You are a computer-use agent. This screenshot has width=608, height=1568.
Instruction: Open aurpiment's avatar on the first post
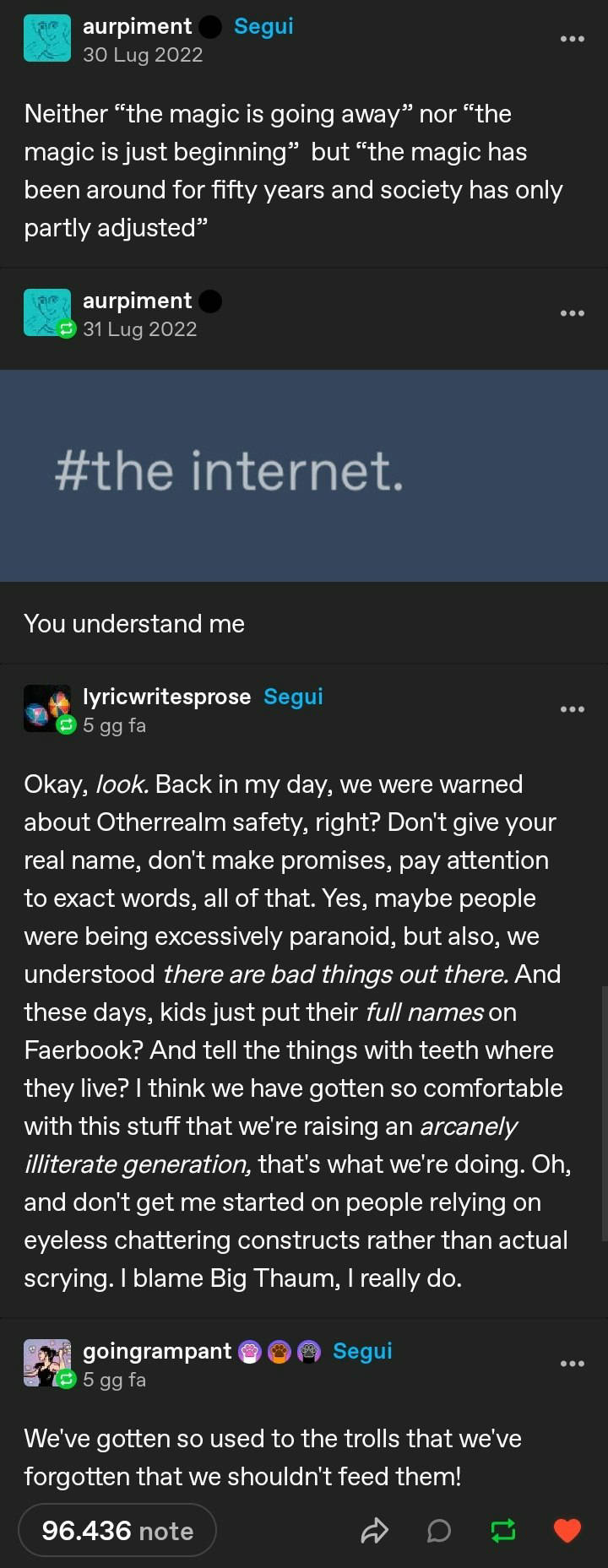click(x=47, y=39)
